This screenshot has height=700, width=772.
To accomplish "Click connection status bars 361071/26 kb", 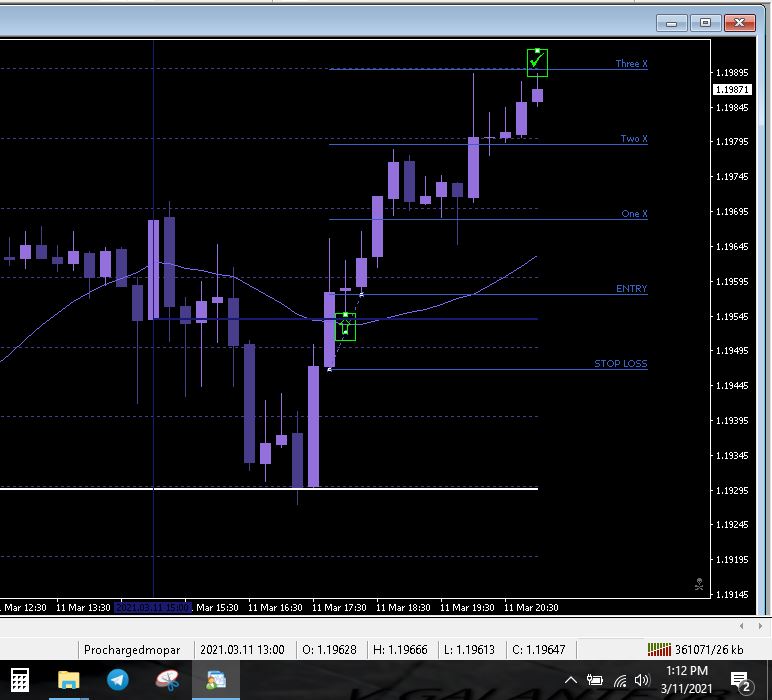I will tap(695, 650).
